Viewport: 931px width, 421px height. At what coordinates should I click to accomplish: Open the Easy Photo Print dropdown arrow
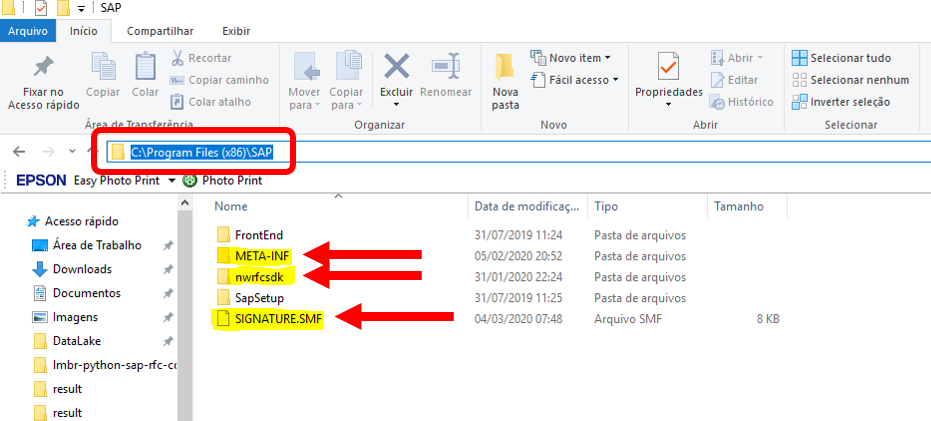click(x=172, y=181)
